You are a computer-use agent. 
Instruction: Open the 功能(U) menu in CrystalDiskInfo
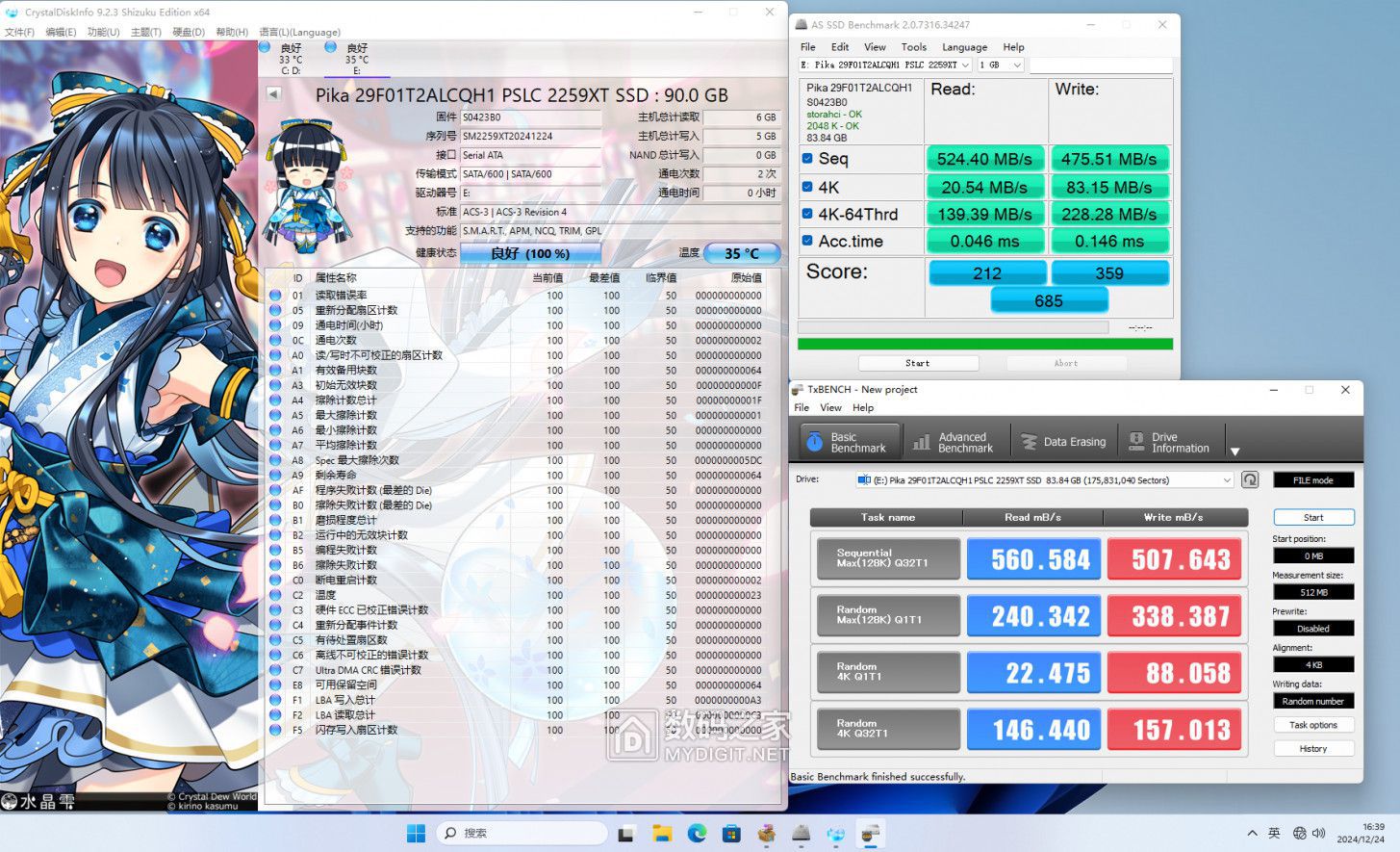click(x=103, y=32)
